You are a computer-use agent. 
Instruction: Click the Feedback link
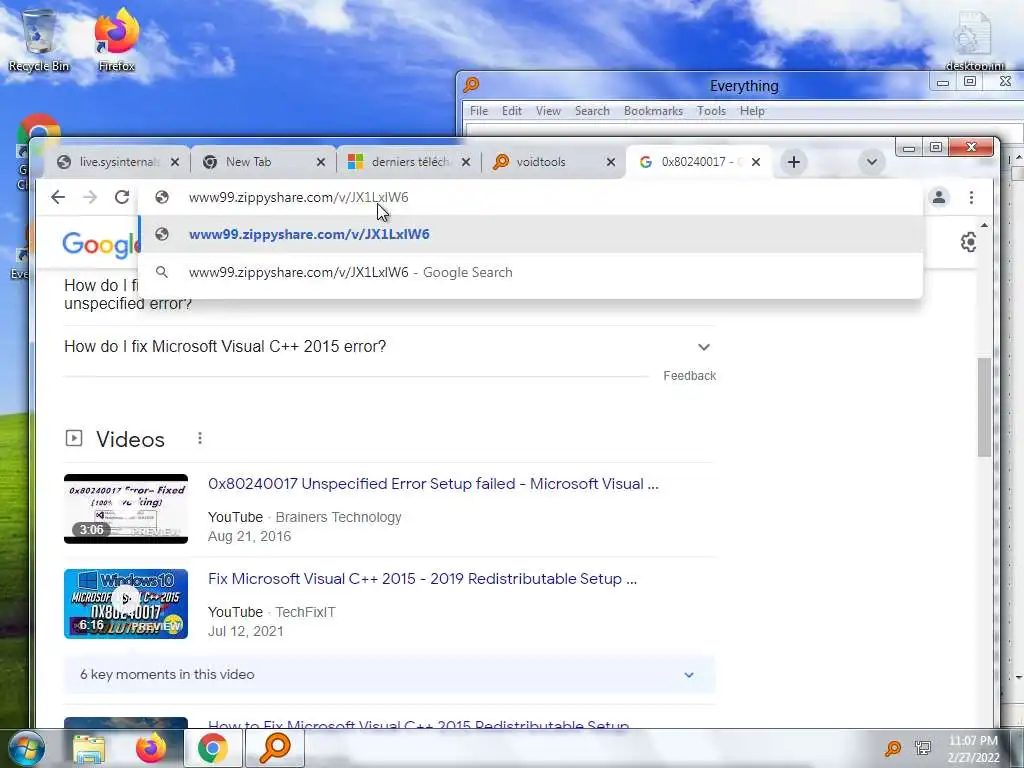point(690,376)
